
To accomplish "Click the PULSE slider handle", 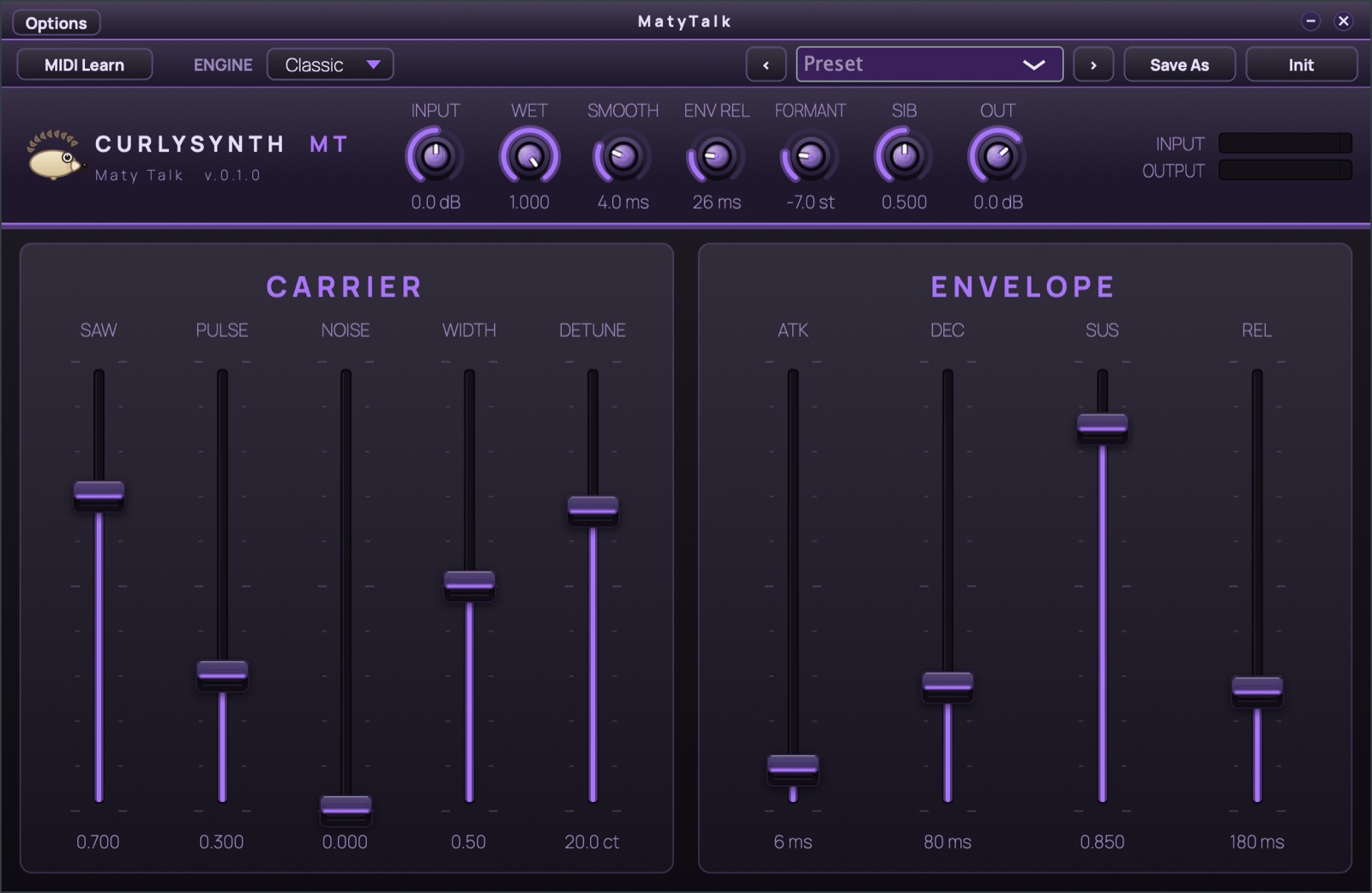I will 222,674.
